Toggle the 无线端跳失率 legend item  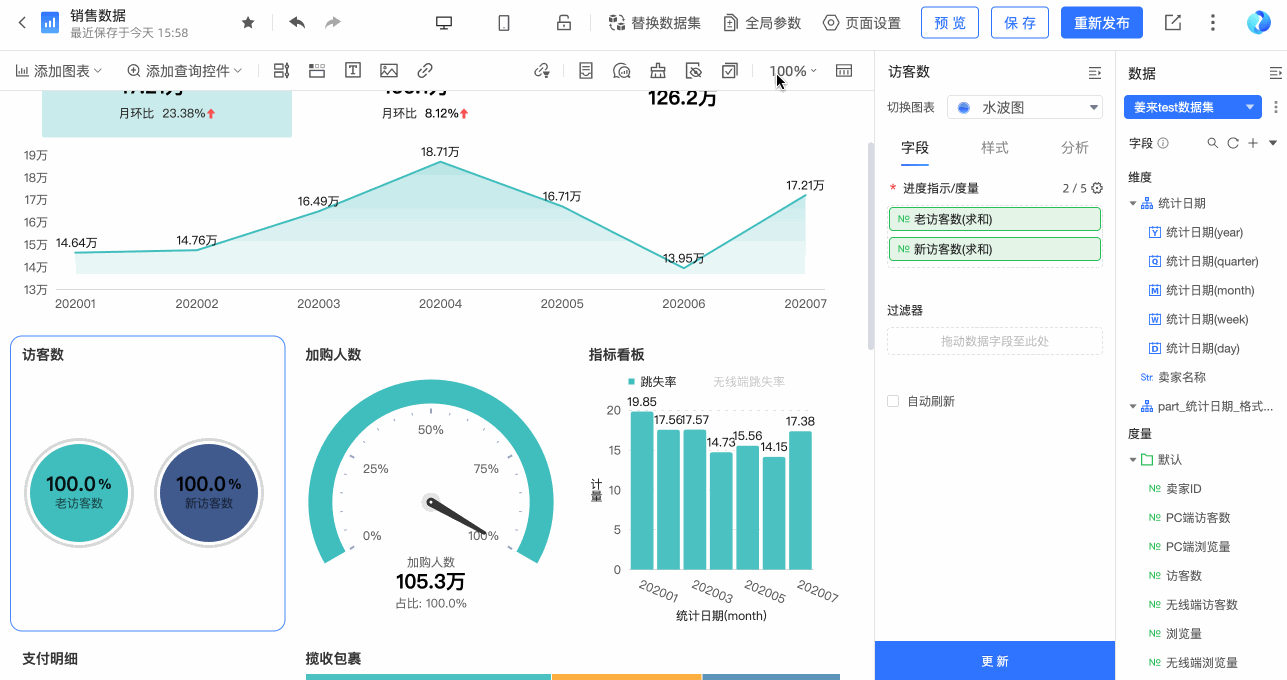pos(748,381)
